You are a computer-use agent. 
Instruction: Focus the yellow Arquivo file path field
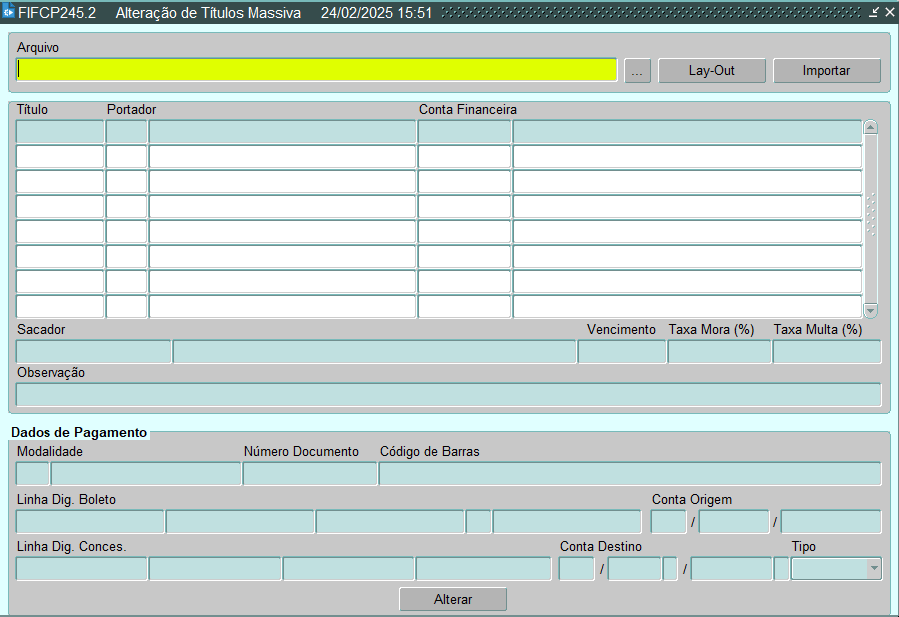coord(317,70)
